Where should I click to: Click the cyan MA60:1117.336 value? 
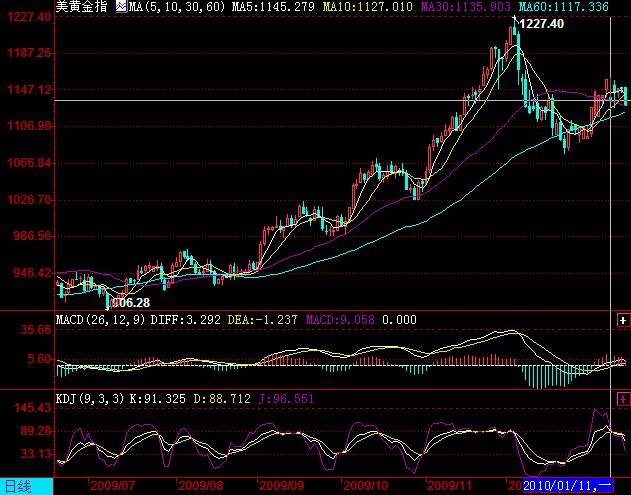563,7
